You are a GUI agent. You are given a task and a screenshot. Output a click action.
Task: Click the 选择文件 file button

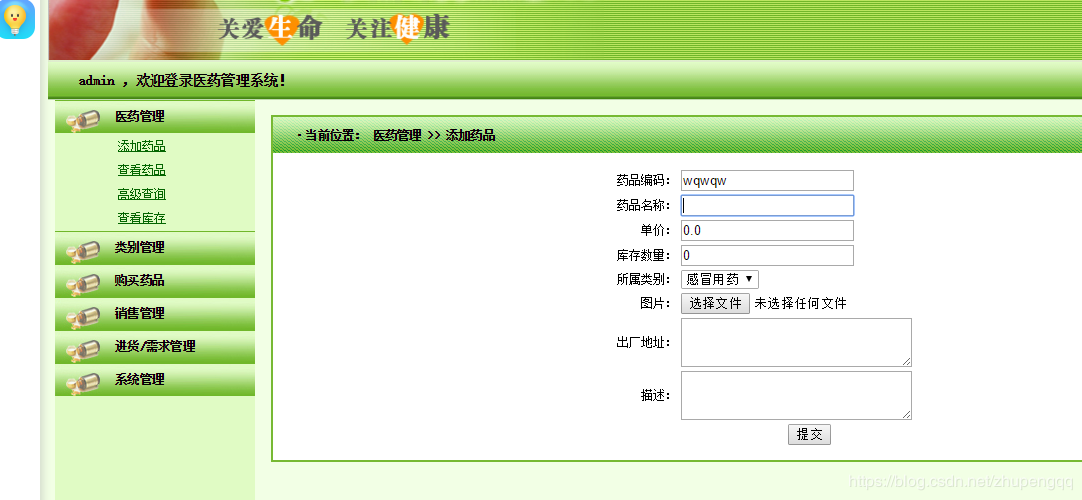pos(715,303)
